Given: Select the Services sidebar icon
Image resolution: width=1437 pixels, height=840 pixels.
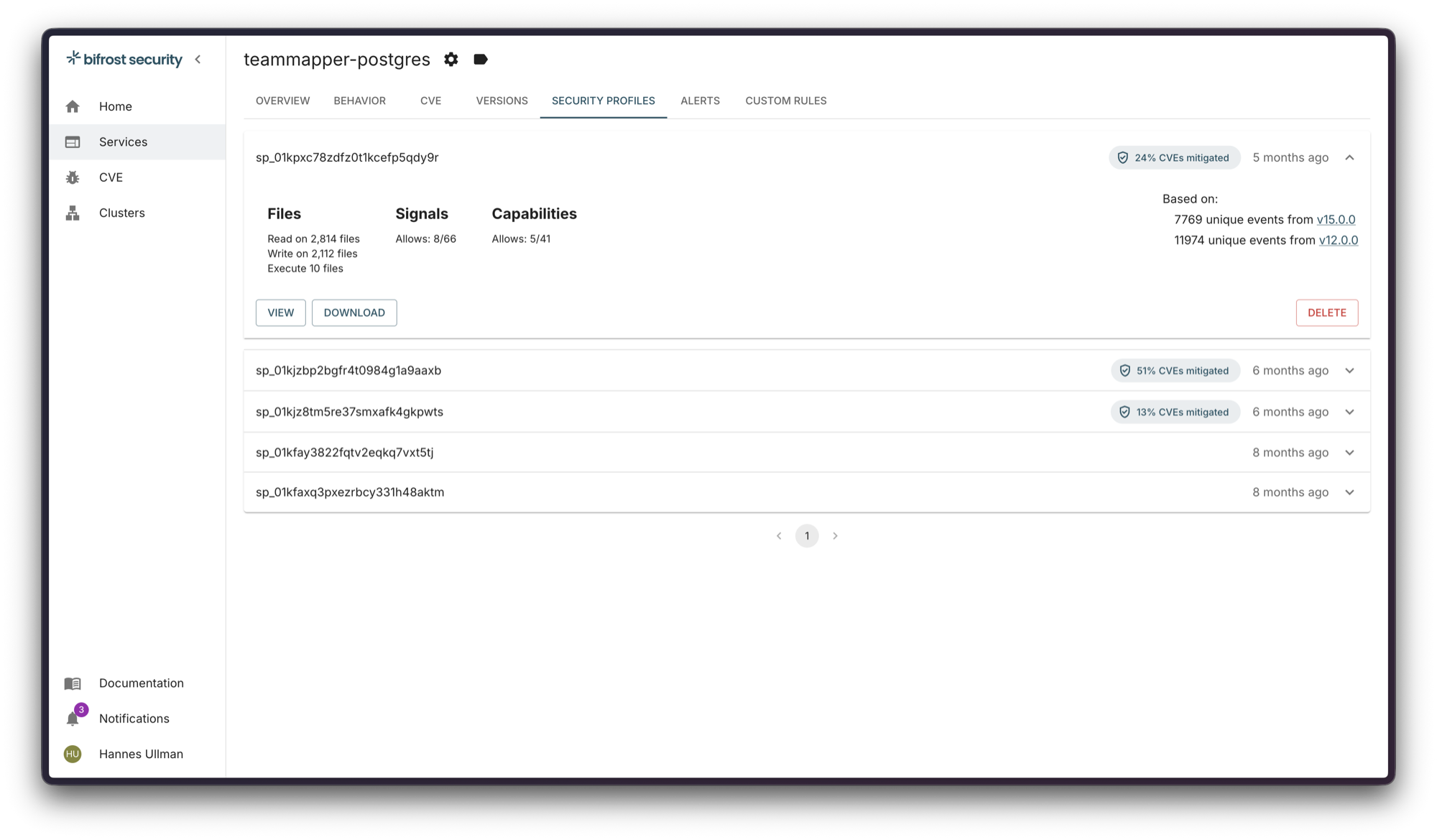Looking at the screenshot, I should point(73,142).
